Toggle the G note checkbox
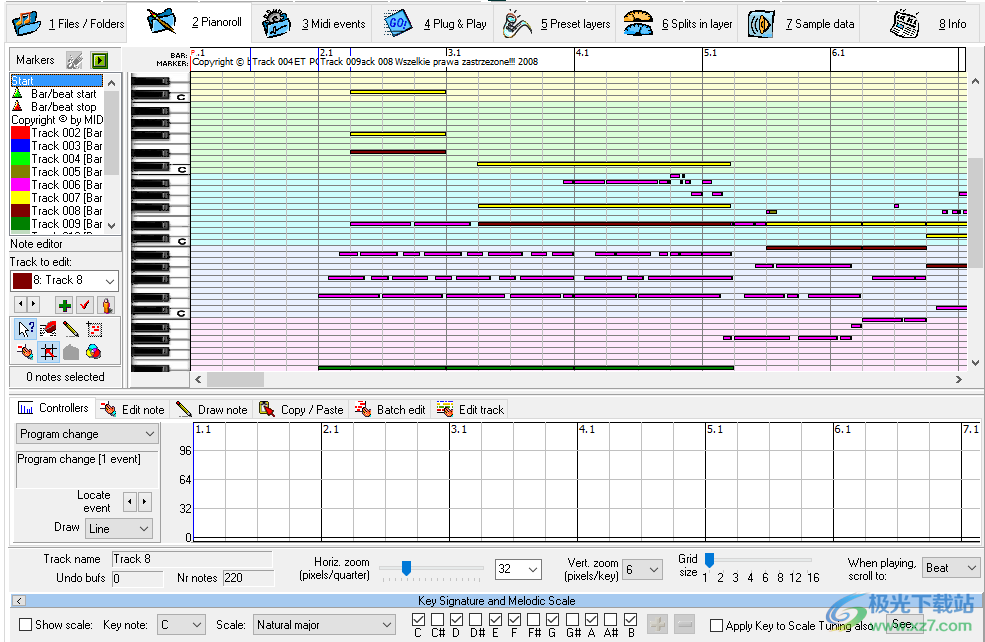 [x=553, y=620]
